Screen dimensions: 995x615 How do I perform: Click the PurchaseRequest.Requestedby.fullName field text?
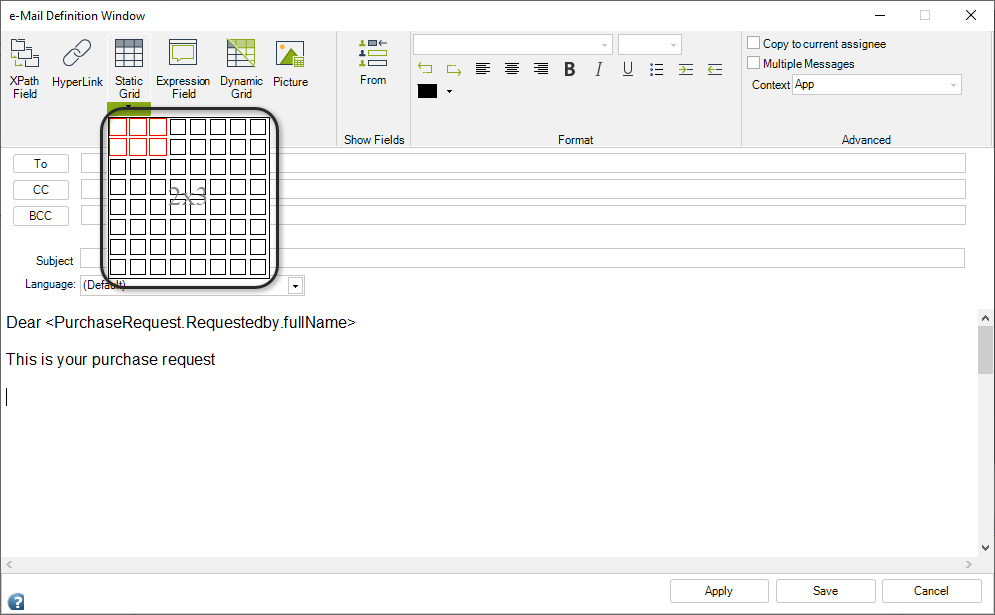[201, 322]
